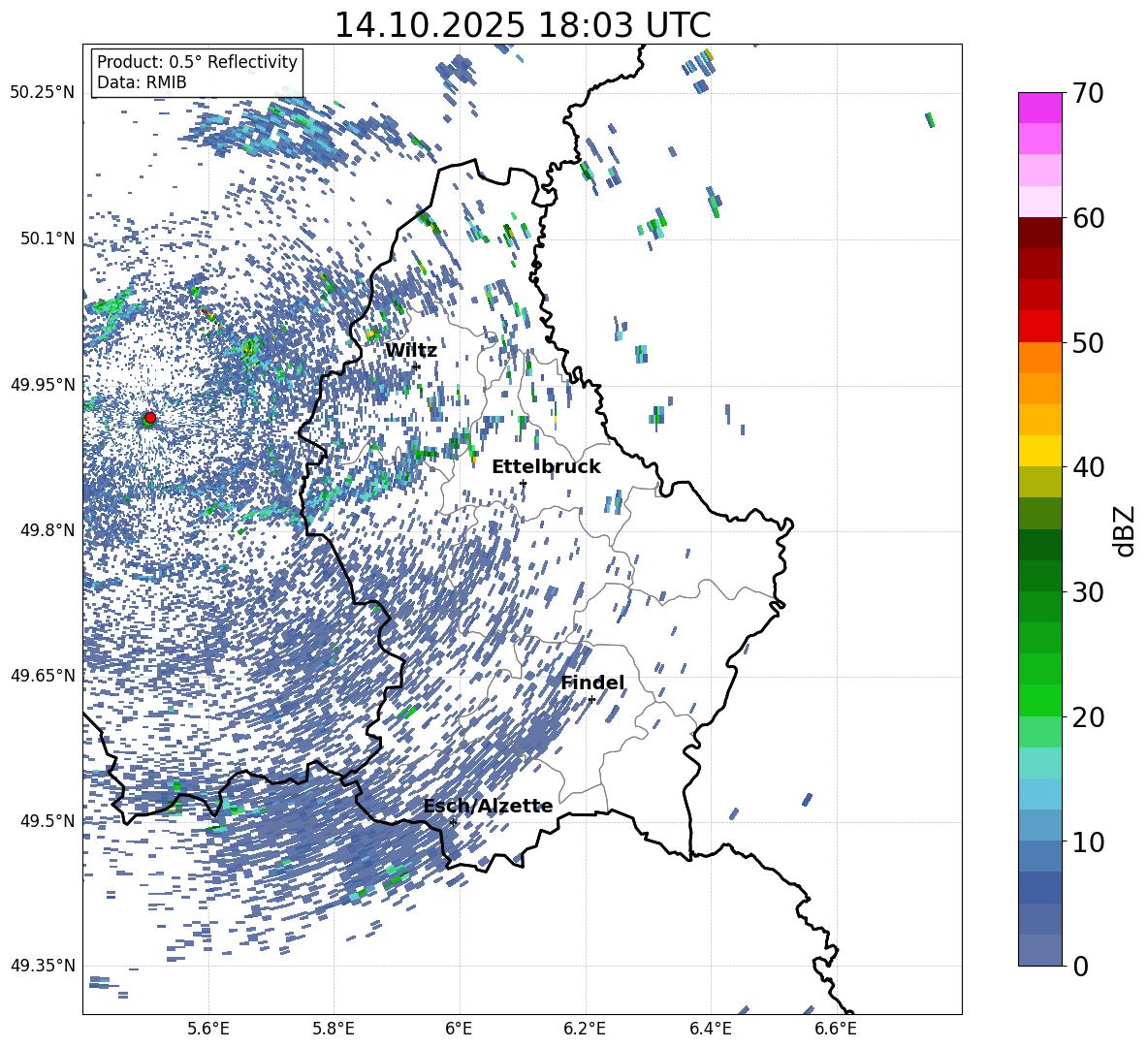Viewport: 1148px width, 1048px height.
Task: Click the Data: RMIB text
Action: [142, 82]
